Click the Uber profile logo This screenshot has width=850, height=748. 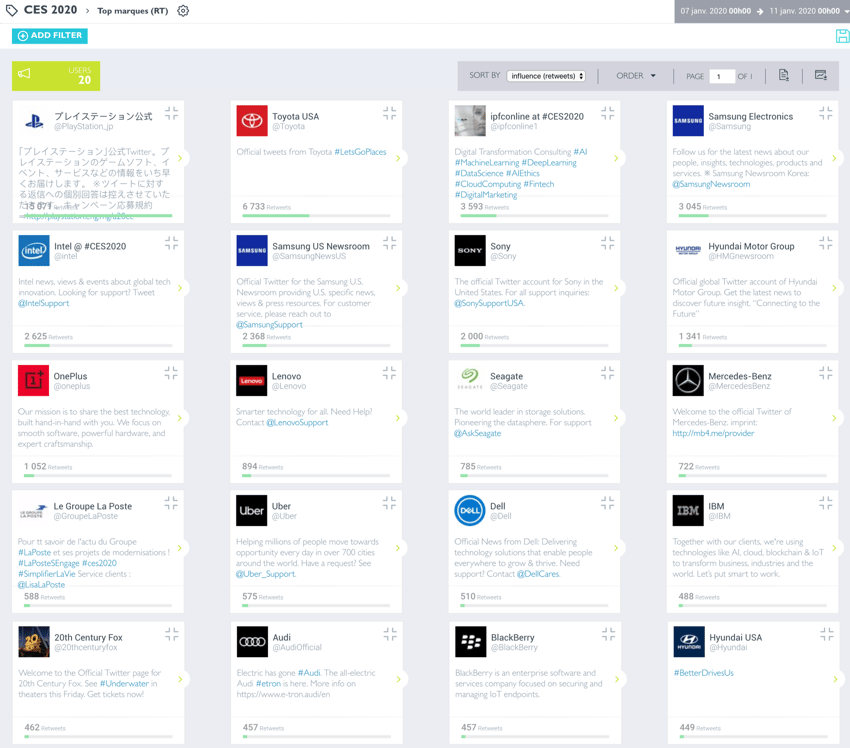click(x=252, y=511)
